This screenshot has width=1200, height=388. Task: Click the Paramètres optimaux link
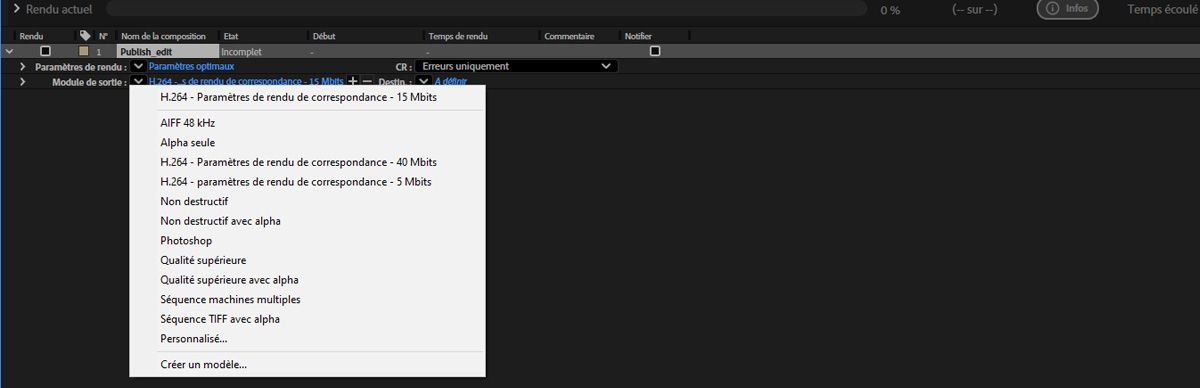pyautogui.click(x=191, y=66)
